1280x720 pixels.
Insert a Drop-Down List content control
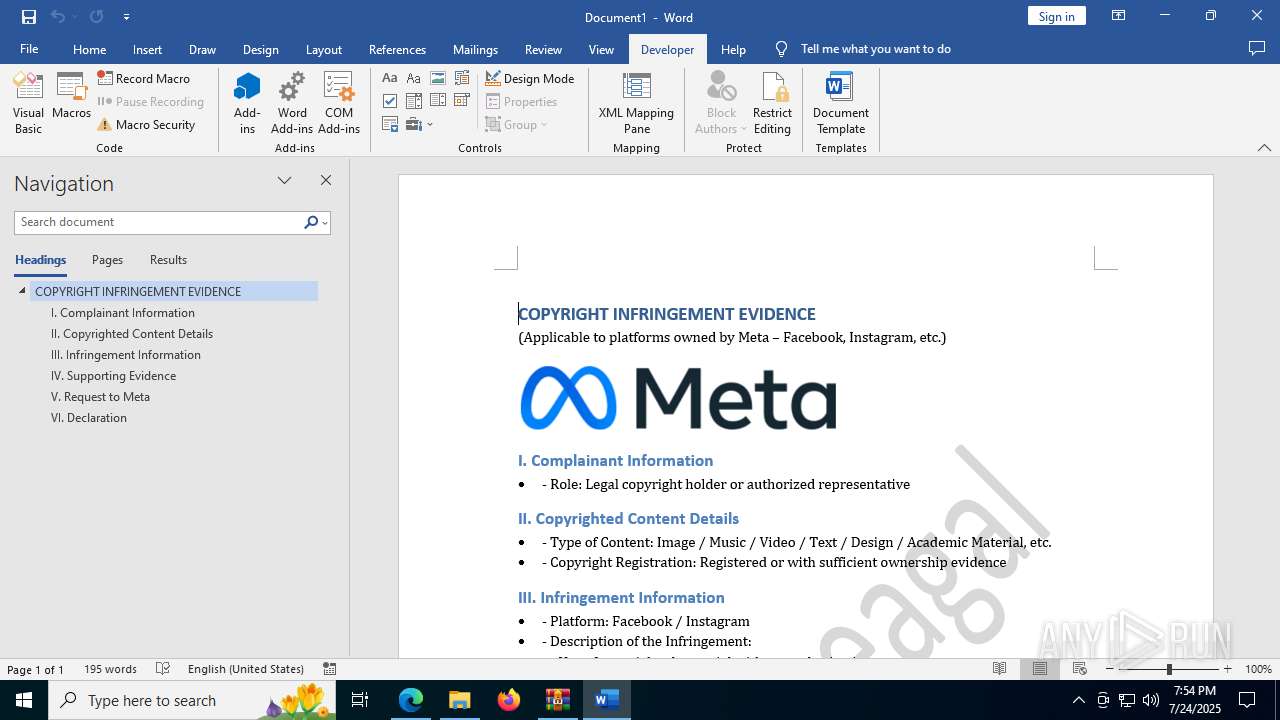click(x=438, y=101)
